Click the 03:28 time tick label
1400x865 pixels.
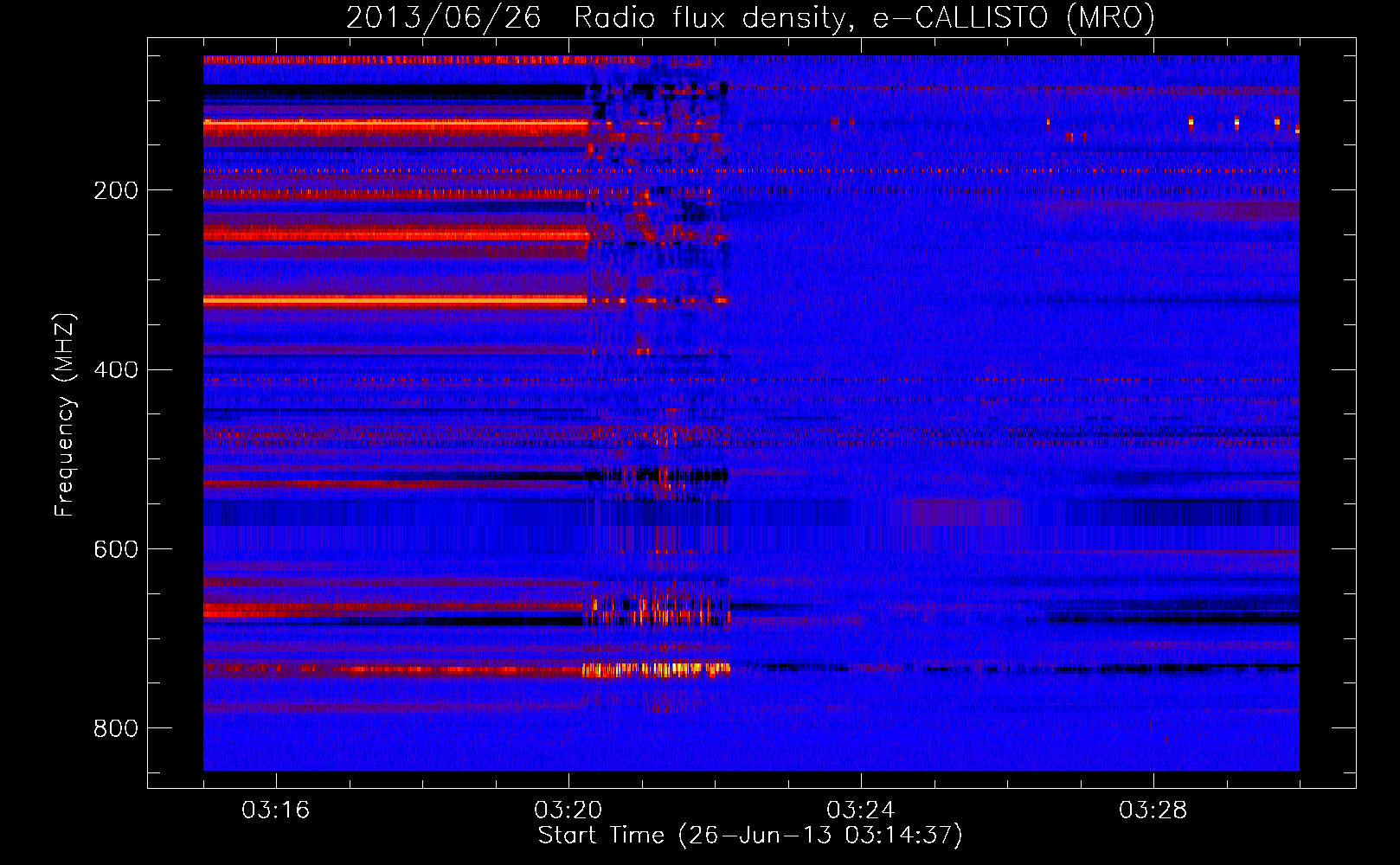point(1153,810)
